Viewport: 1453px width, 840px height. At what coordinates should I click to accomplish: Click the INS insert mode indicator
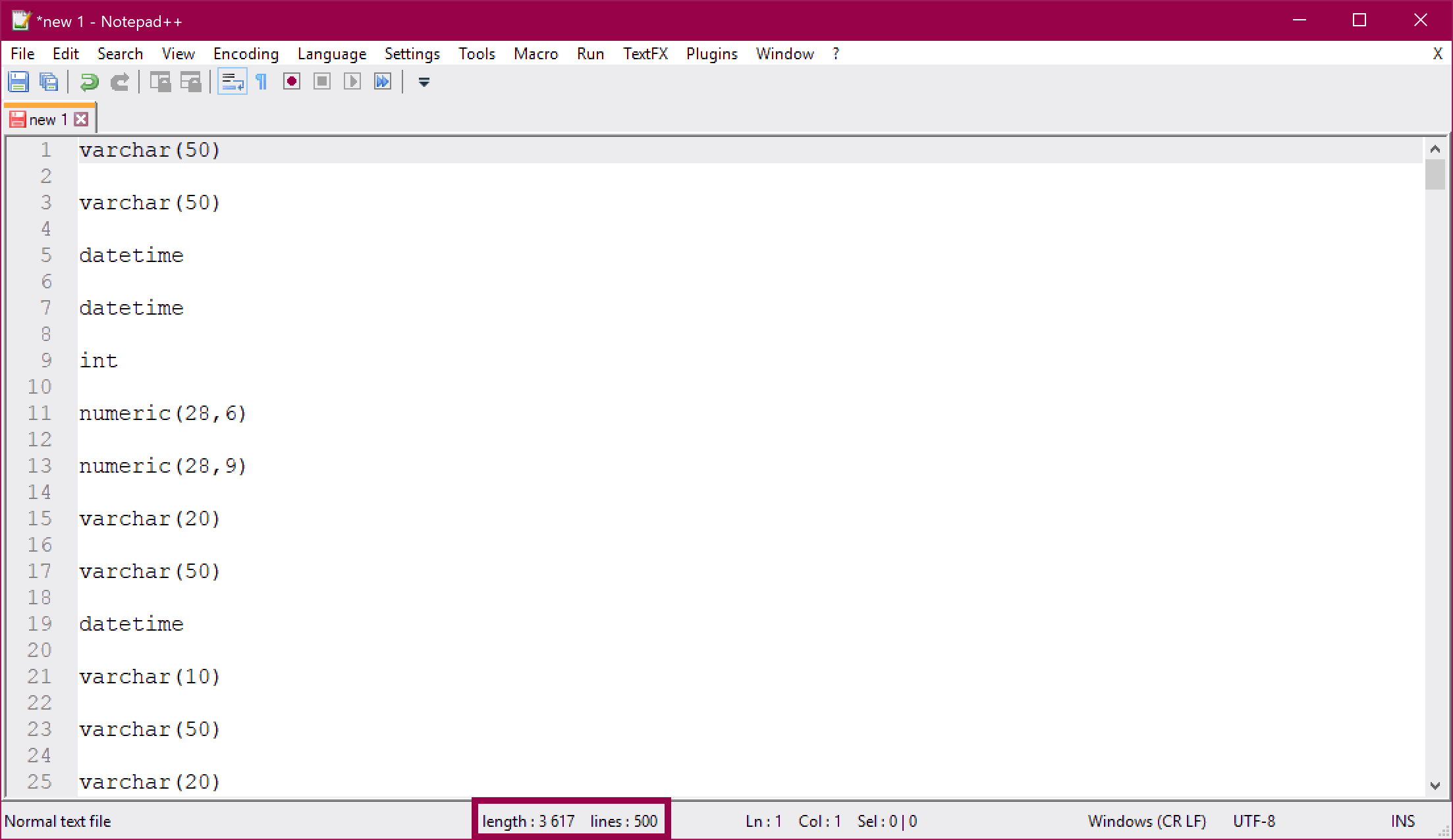1403,821
